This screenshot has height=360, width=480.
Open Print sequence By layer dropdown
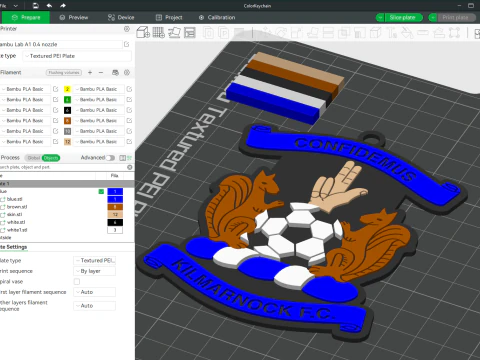[x=94, y=271]
